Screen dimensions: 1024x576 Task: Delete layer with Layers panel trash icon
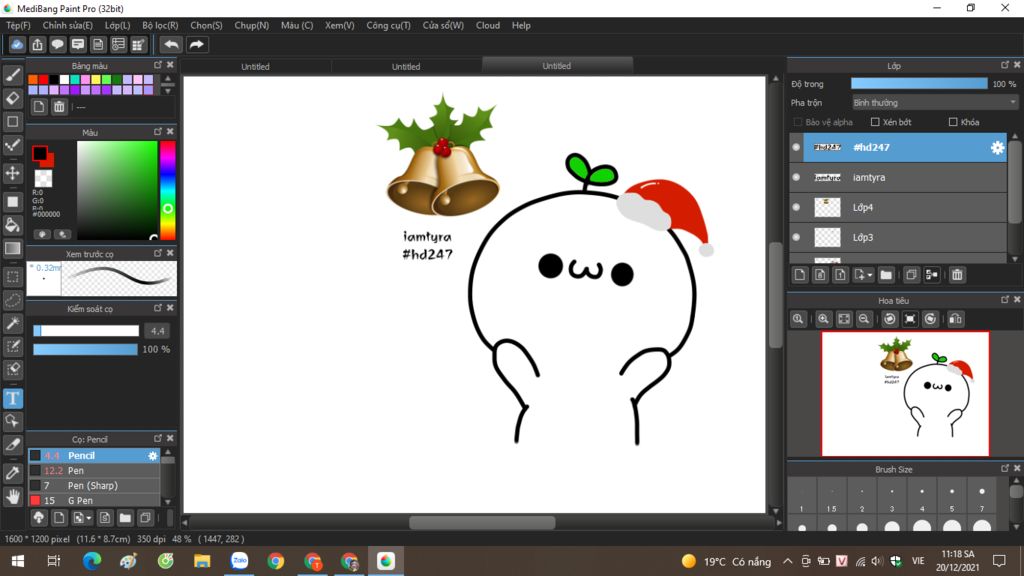[x=957, y=275]
